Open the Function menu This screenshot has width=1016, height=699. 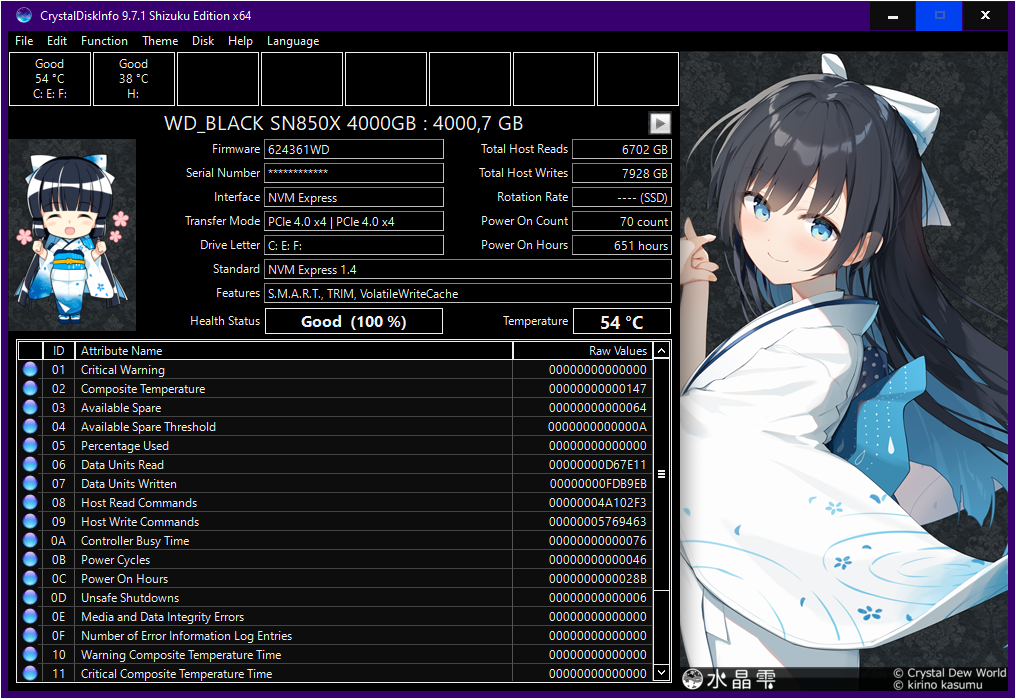104,41
